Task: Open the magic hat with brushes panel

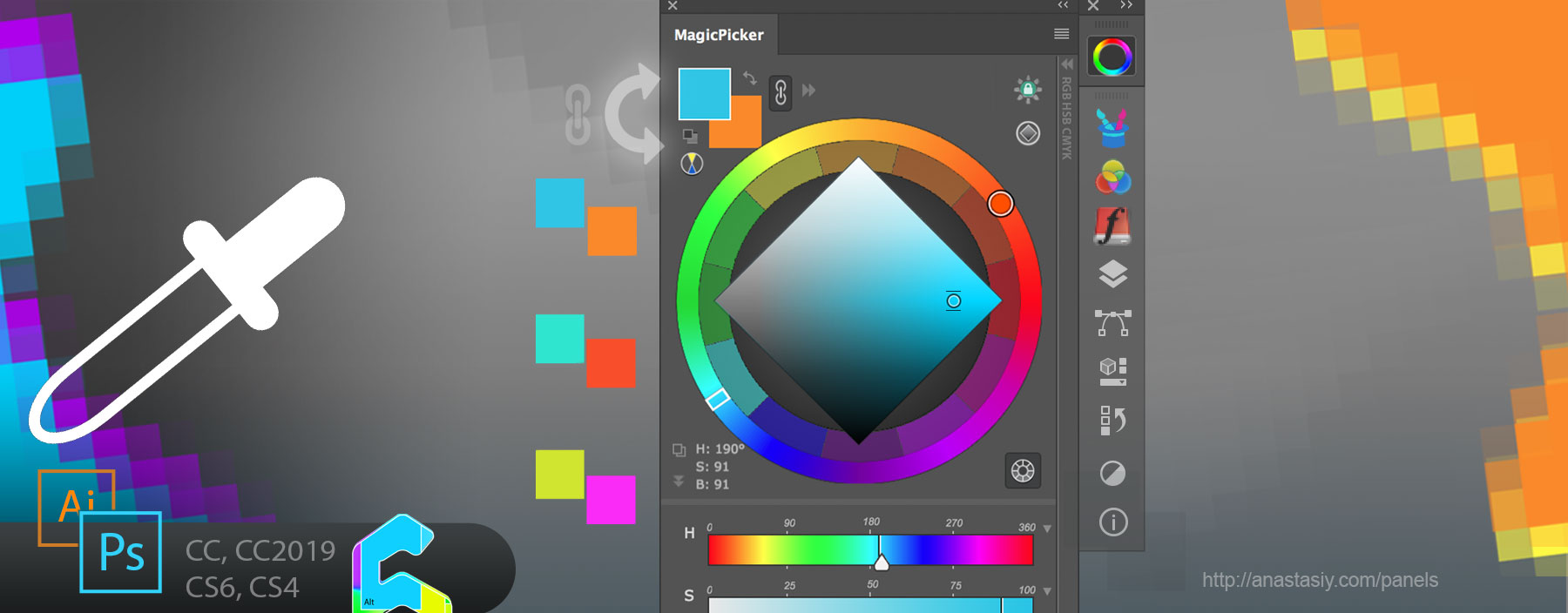Action: 1112,128
